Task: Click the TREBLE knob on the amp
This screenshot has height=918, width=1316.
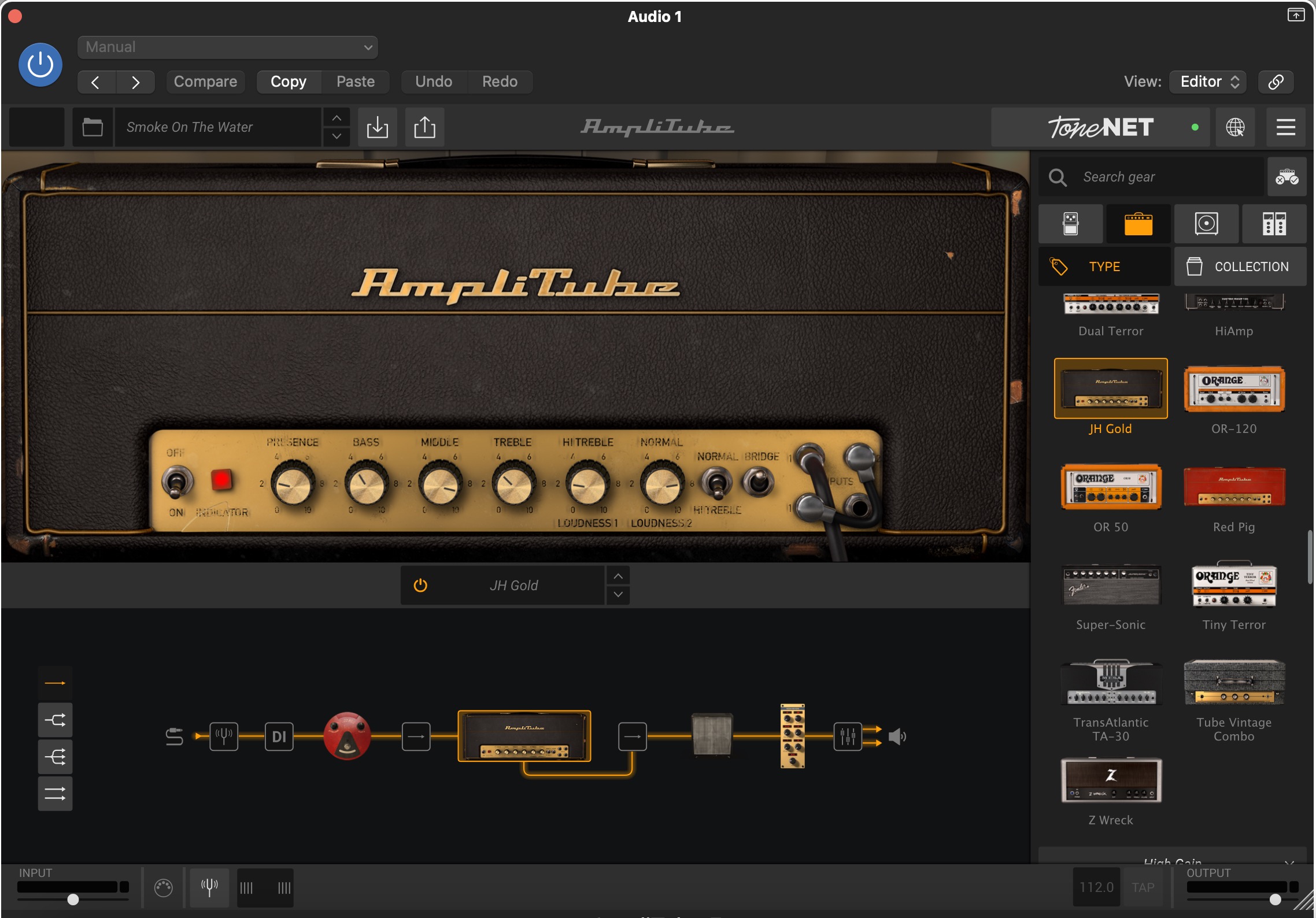Action: click(x=513, y=484)
